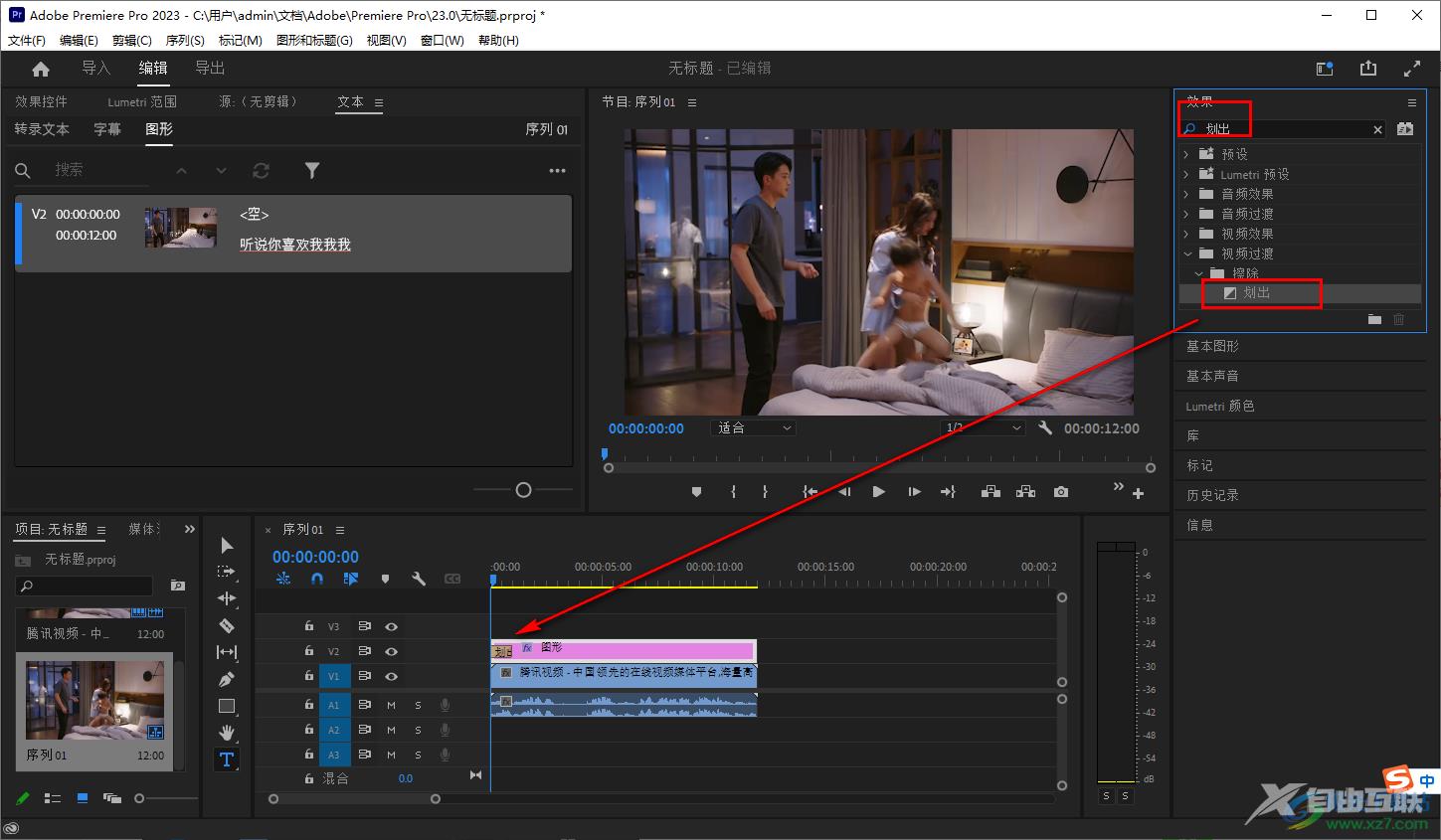Screen dimensions: 1441x840
Task: Play the sequence in Program Monitor
Action: [x=878, y=492]
